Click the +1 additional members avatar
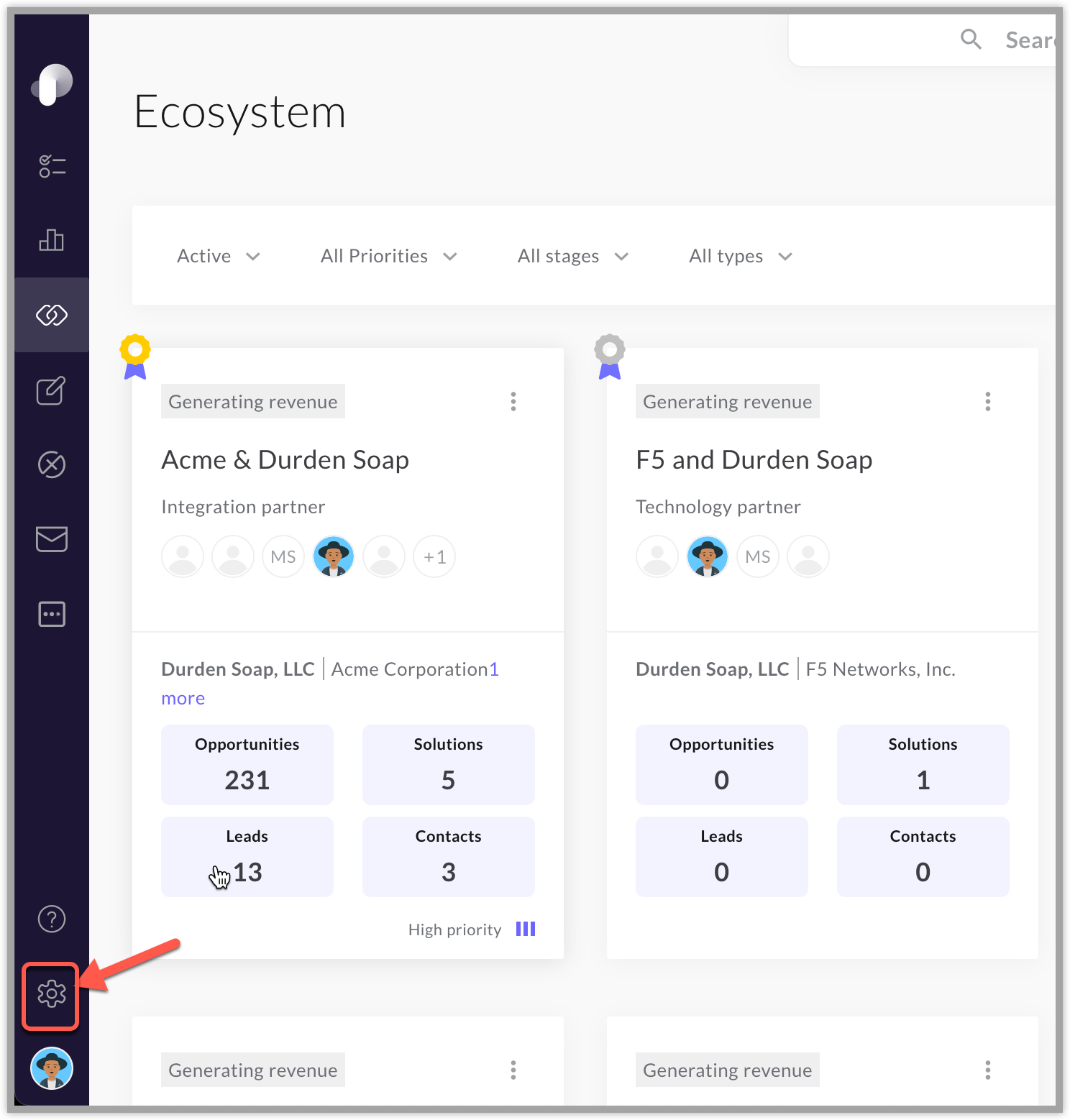The width and height of the screenshot is (1070, 1120). click(434, 556)
